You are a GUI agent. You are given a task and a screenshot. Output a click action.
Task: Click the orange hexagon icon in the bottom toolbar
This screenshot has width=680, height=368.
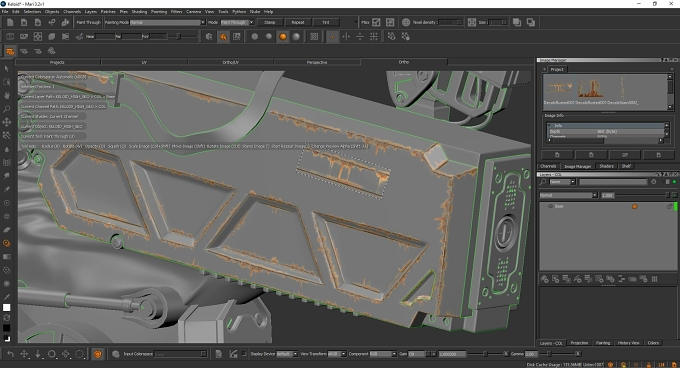[98, 354]
